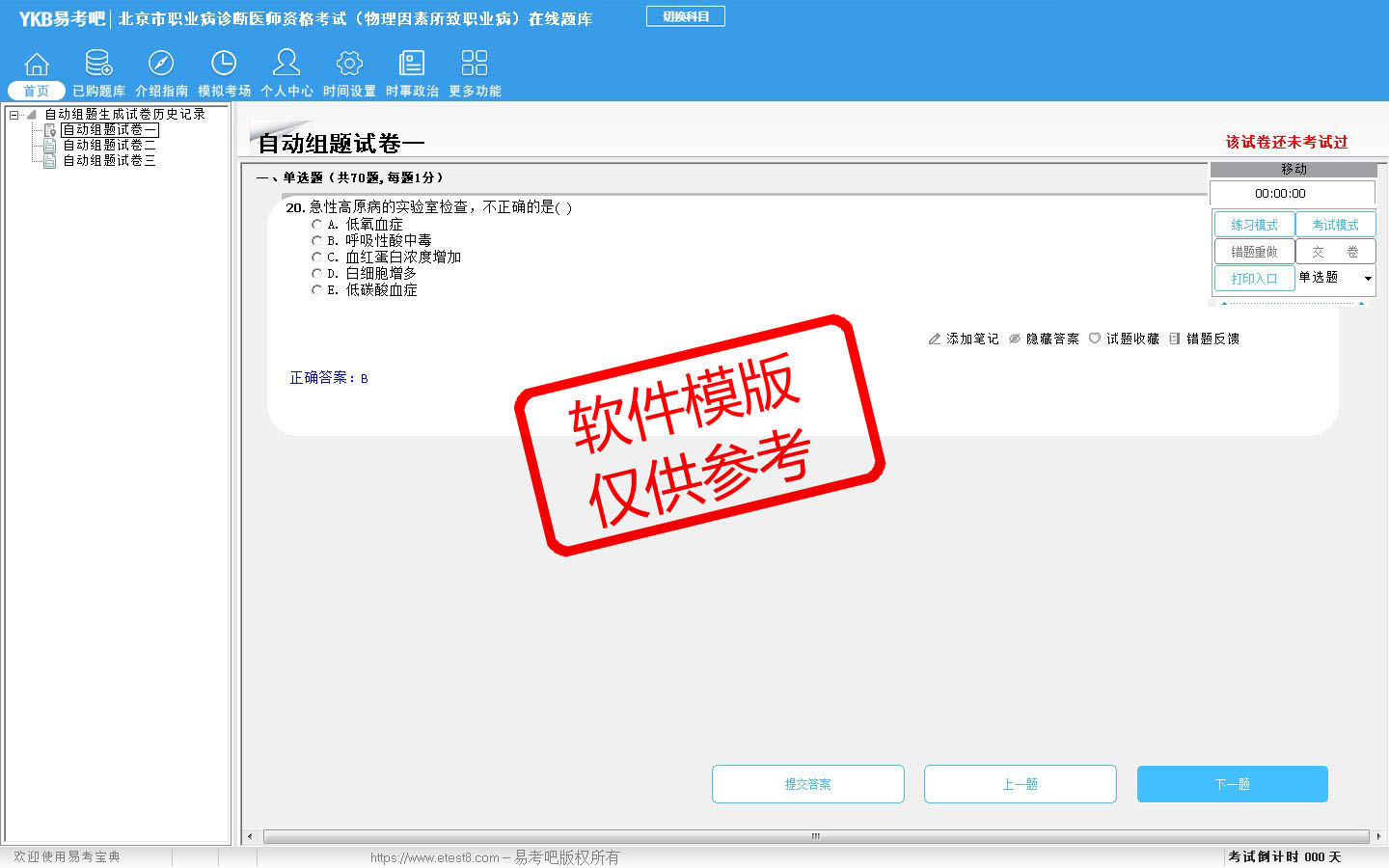
Task: Go to previous question with 上一题
Action: pyautogui.click(x=1021, y=784)
